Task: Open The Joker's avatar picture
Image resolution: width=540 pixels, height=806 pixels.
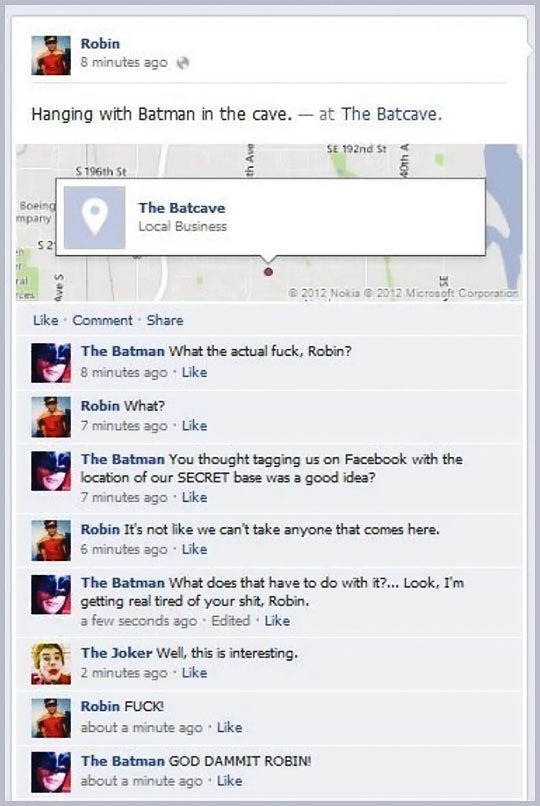Action: [51, 664]
